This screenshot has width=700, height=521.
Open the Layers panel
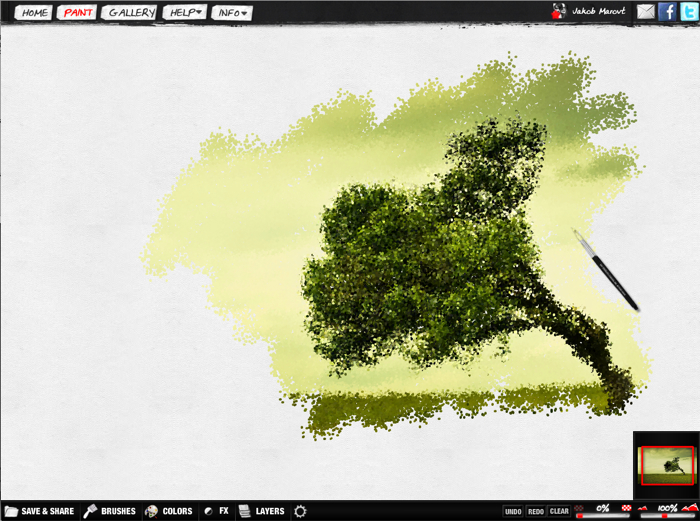[262, 511]
